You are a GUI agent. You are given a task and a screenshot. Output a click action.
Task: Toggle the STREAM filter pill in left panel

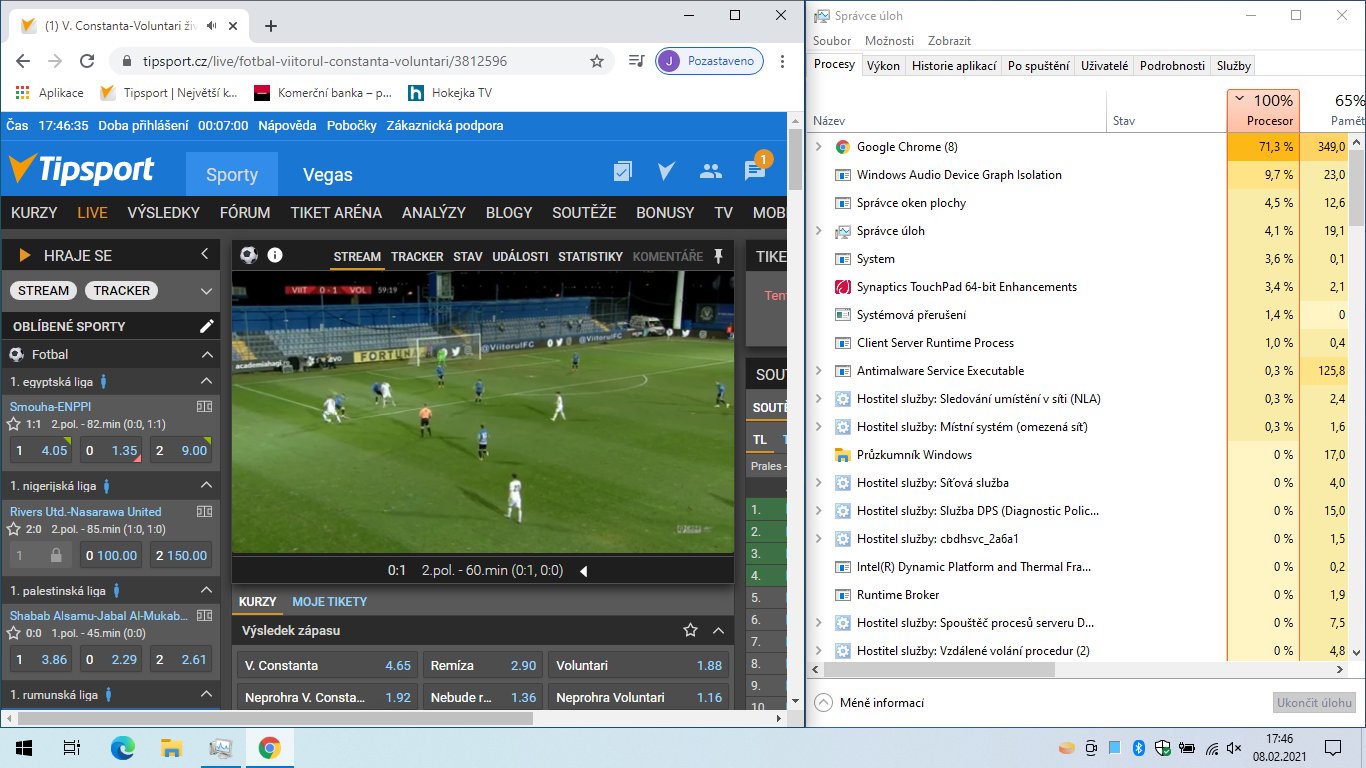[44, 291]
